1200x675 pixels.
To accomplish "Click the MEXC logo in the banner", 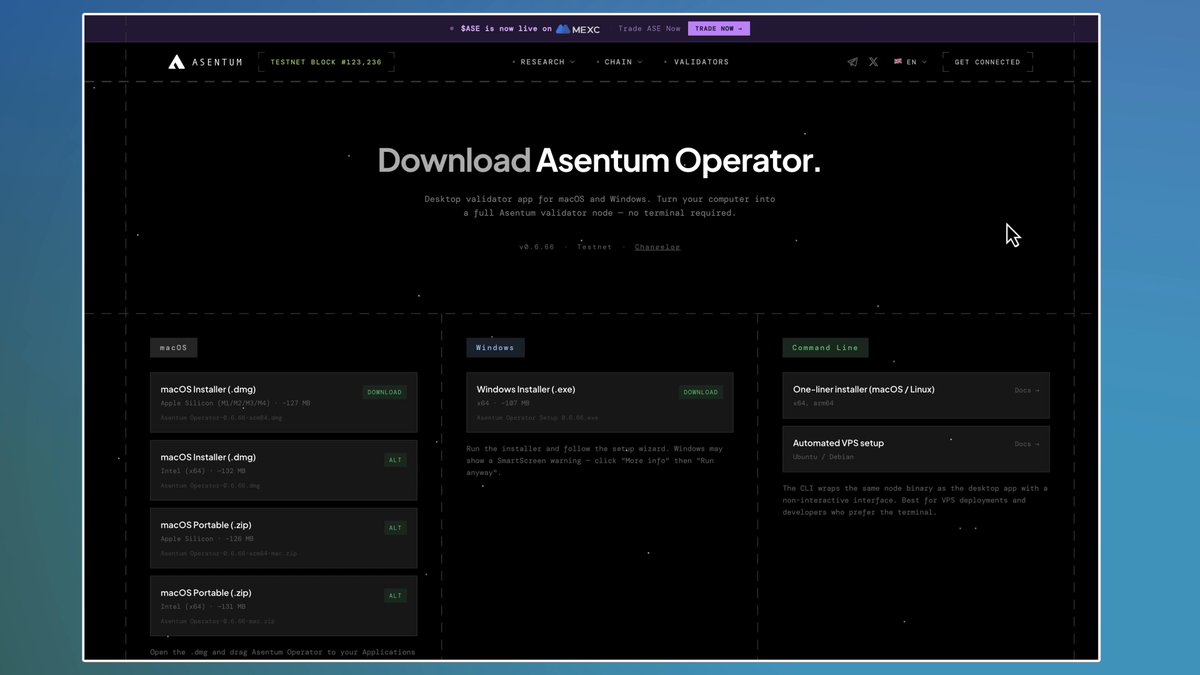I will tap(578, 29).
